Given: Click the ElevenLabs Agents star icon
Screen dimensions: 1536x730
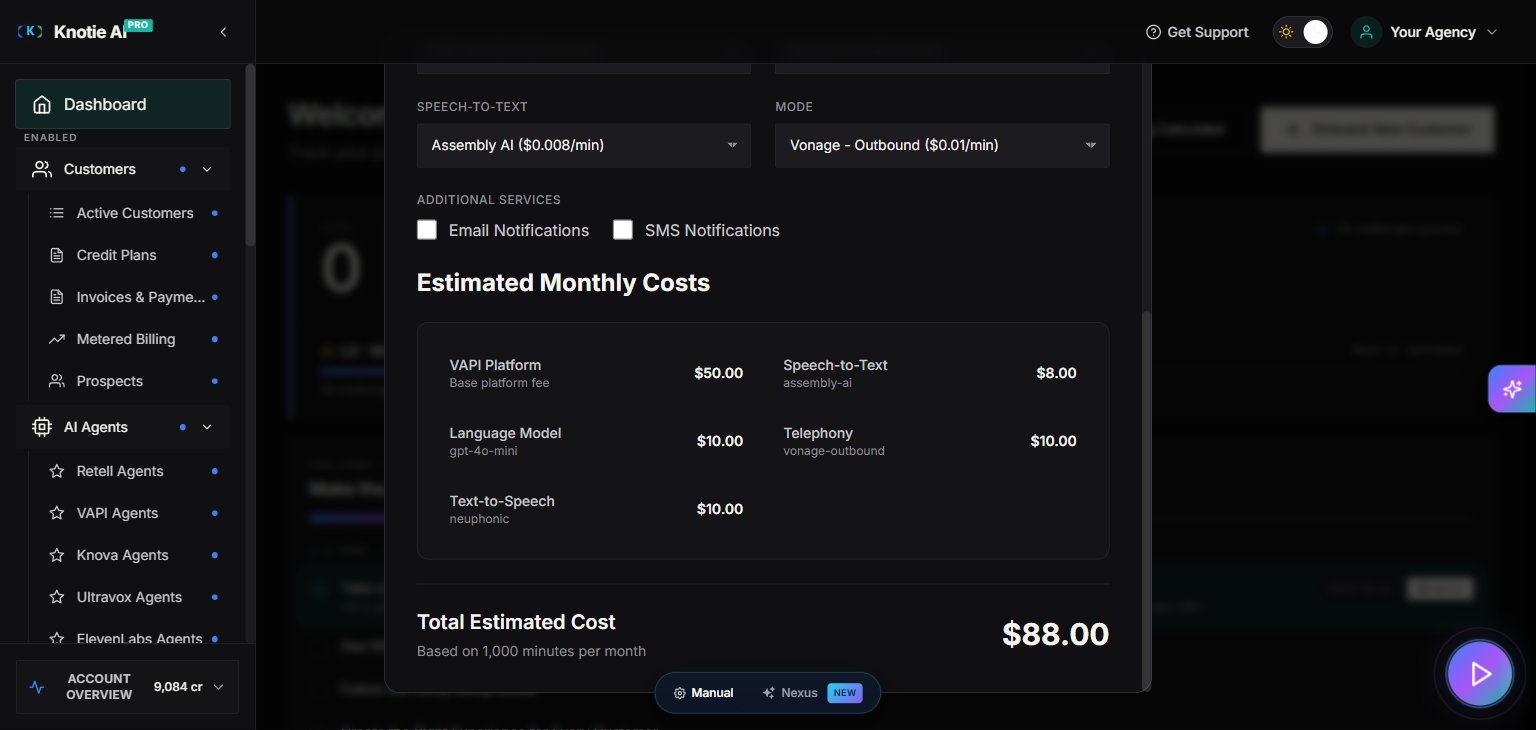Looking at the screenshot, I should point(57,638).
